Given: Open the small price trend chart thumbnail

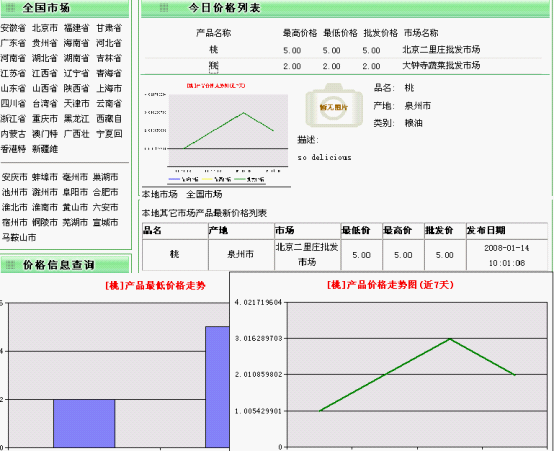Looking at the screenshot, I should tap(217, 133).
